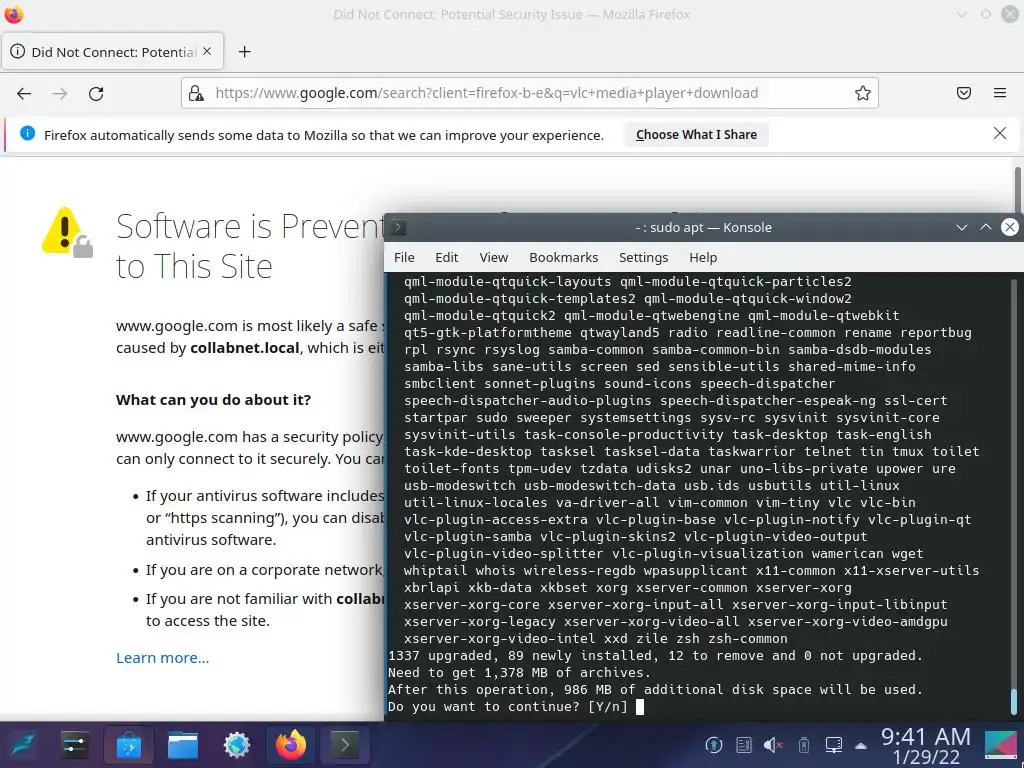
Task: Switch to Firefox in the taskbar
Action: (x=291, y=744)
